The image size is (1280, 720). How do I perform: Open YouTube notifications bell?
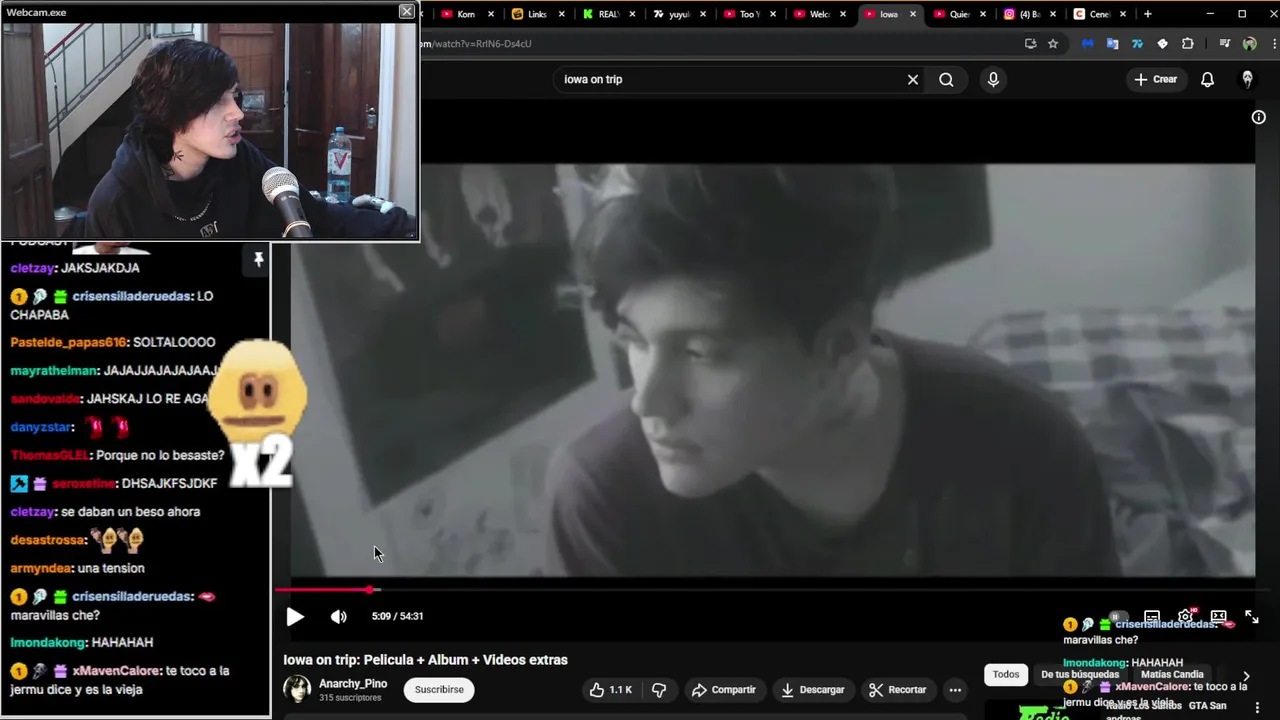point(1207,79)
